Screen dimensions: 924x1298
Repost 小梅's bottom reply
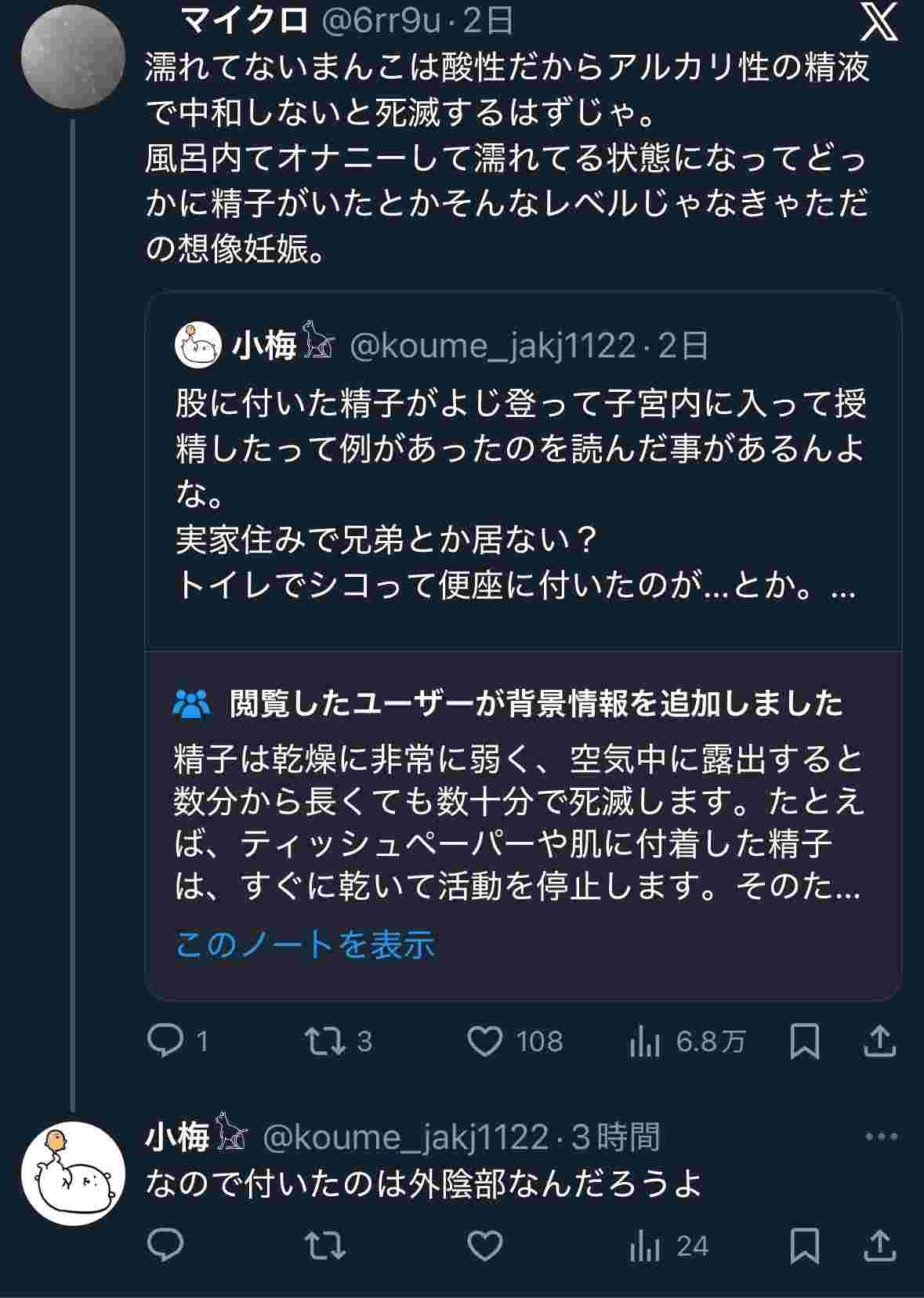325,1245
